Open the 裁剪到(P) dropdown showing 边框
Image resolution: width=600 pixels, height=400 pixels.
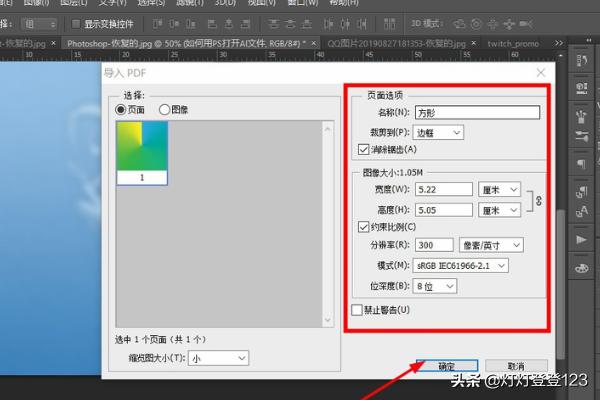point(439,131)
